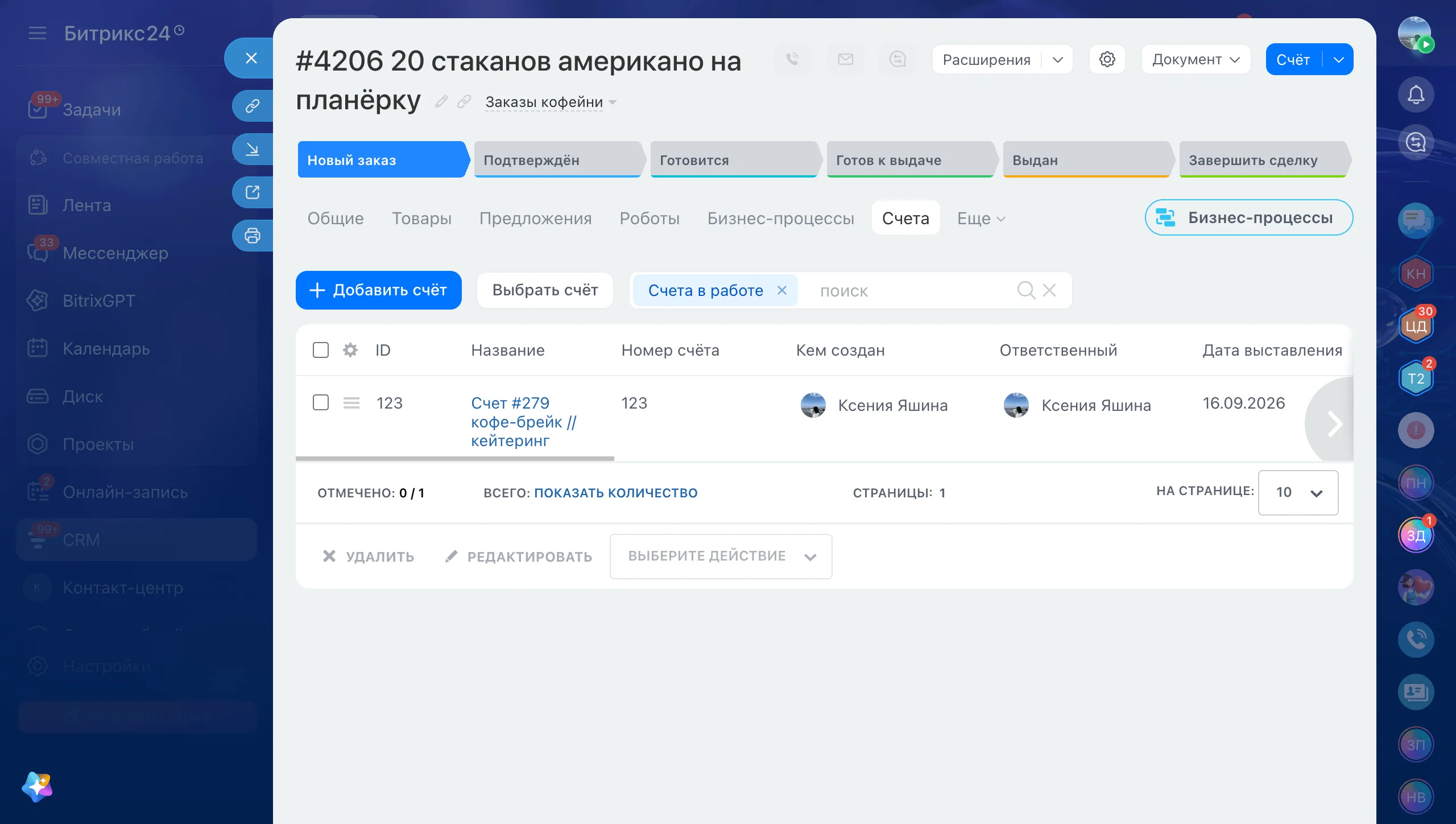Clear the search field with X icon

tap(1049, 290)
